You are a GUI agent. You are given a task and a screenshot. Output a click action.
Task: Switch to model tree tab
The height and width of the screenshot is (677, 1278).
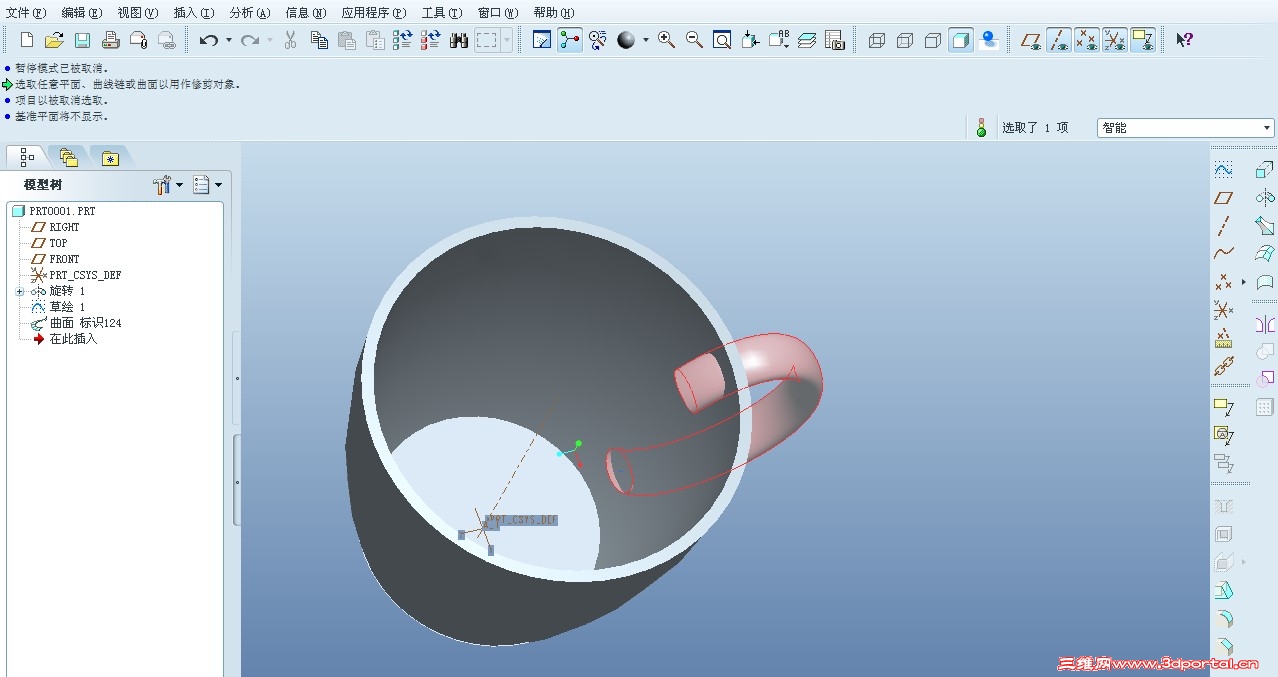point(27,157)
